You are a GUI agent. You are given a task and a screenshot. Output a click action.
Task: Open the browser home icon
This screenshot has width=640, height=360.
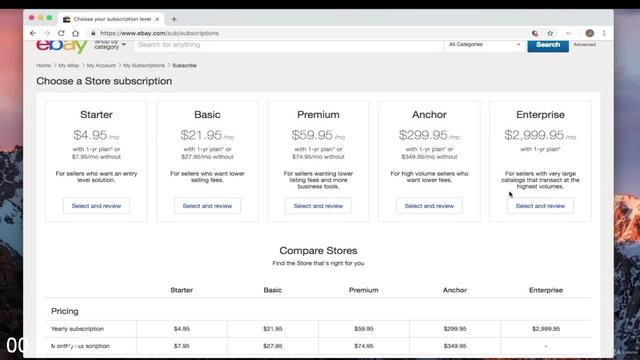pos(76,33)
